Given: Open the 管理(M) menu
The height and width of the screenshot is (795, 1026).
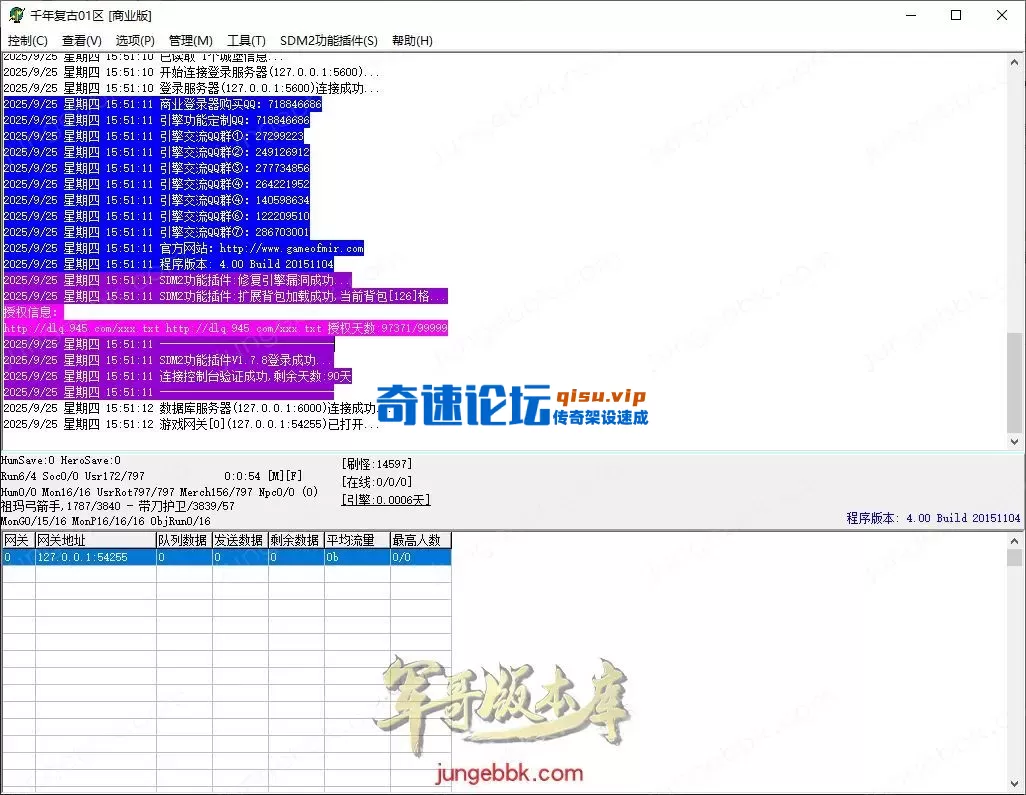Looking at the screenshot, I should tap(190, 41).
